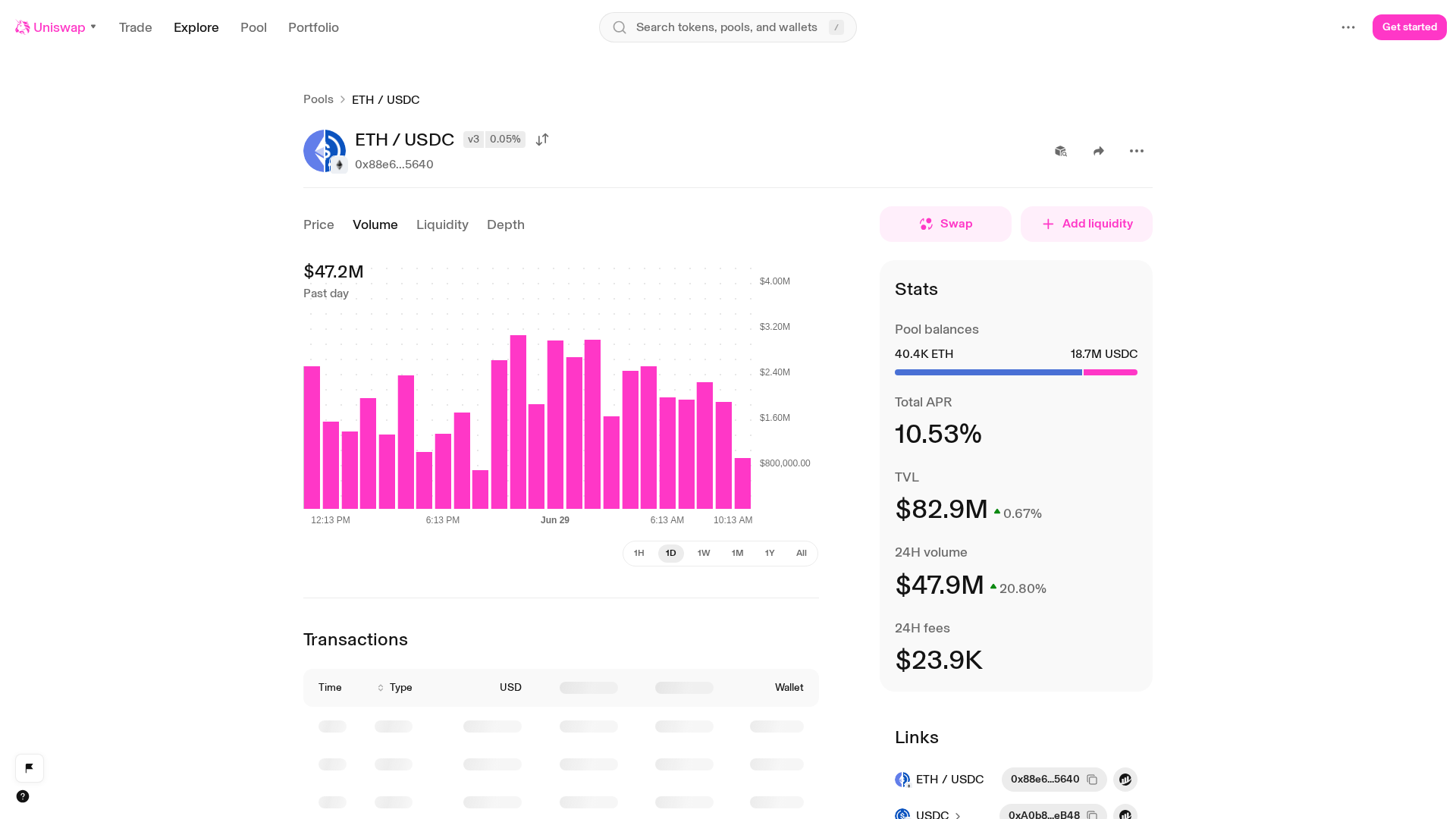Open the Type column filter in Transactions
The image size is (1456, 819).
[x=395, y=688]
